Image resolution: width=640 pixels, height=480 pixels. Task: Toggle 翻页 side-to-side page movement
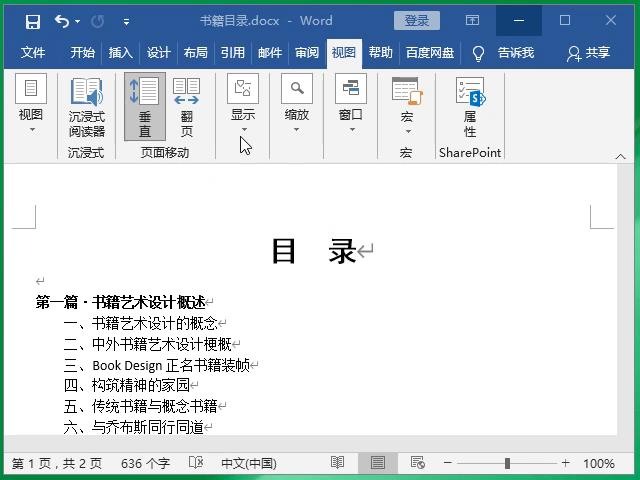coord(187,107)
